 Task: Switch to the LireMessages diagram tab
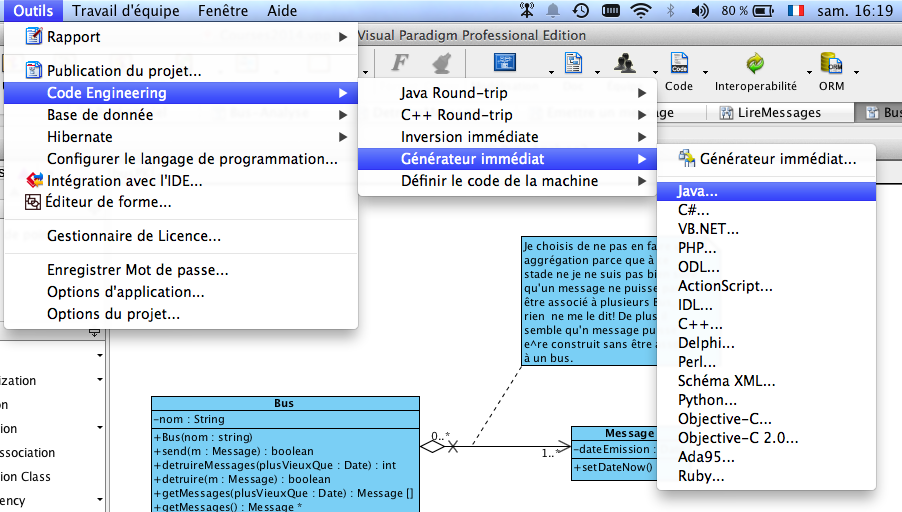(x=779, y=113)
